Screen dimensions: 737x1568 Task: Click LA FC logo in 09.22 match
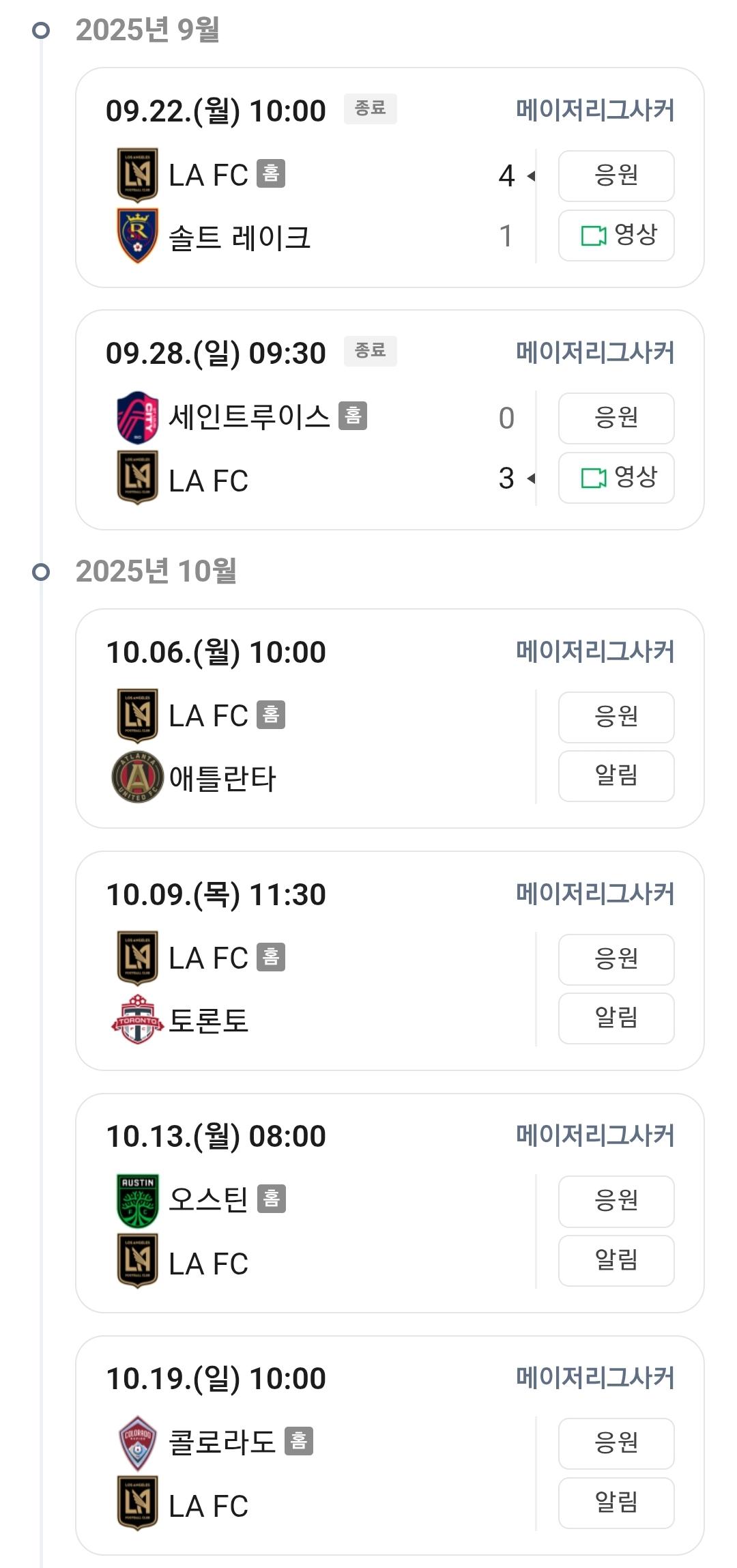(x=138, y=175)
